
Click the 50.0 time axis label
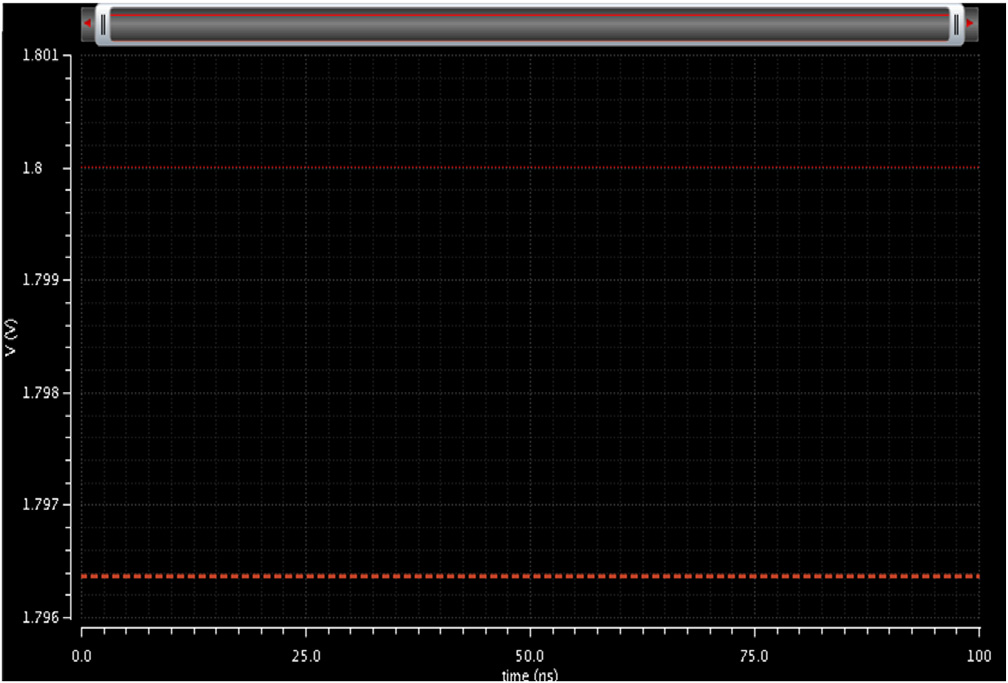pyautogui.click(x=530, y=657)
